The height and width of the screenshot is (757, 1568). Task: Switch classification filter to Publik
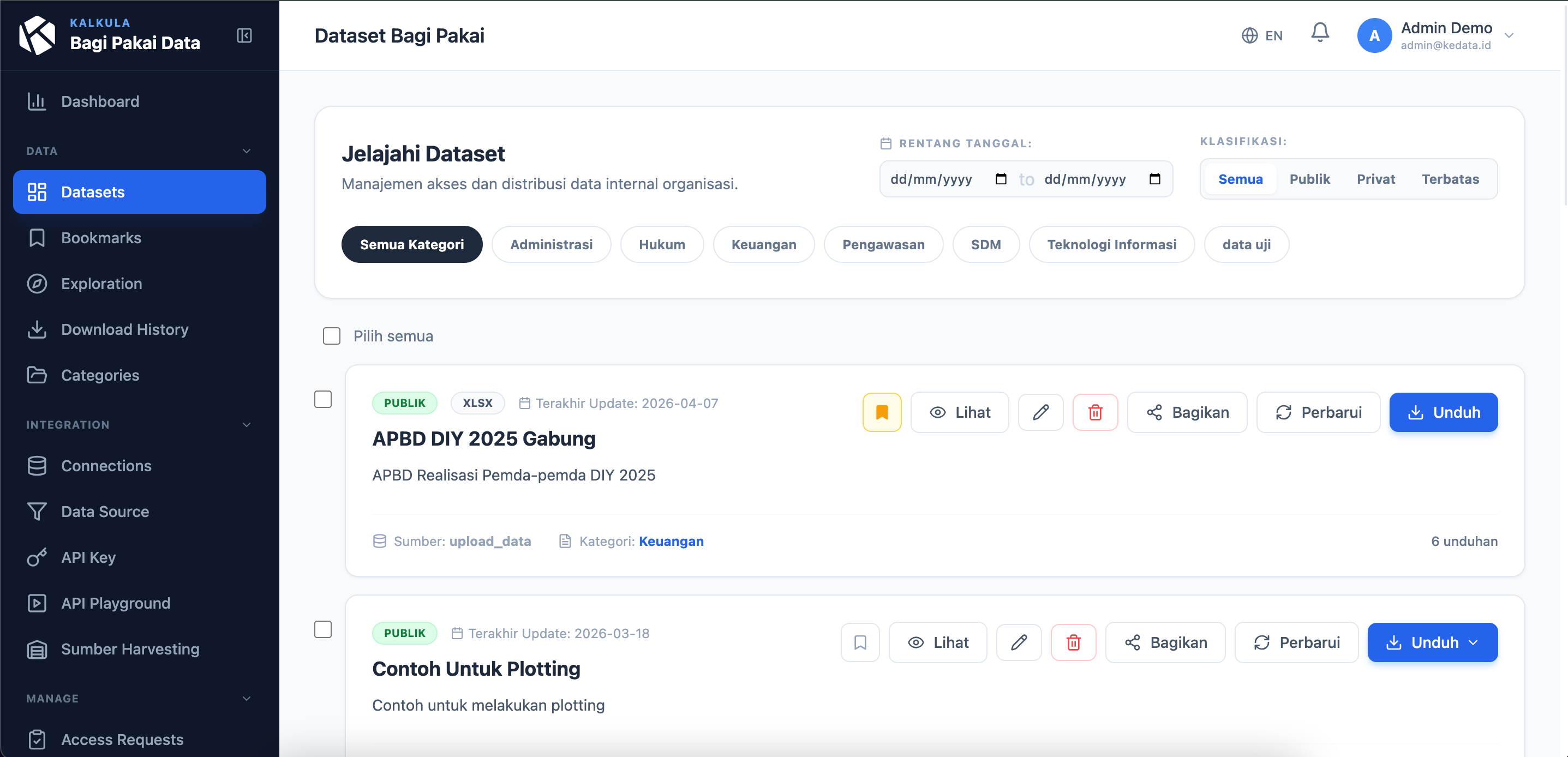pyautogui.click(x=1310, y=178)
